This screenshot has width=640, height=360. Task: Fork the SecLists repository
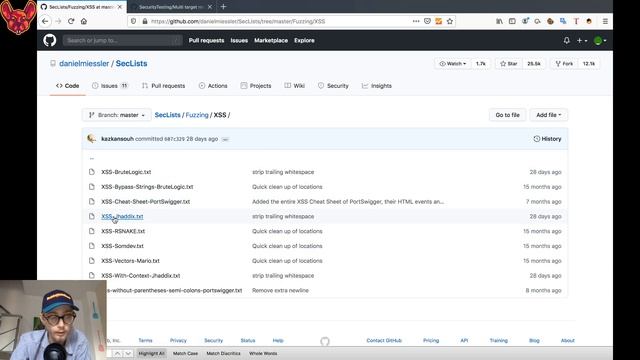[564, 64]
